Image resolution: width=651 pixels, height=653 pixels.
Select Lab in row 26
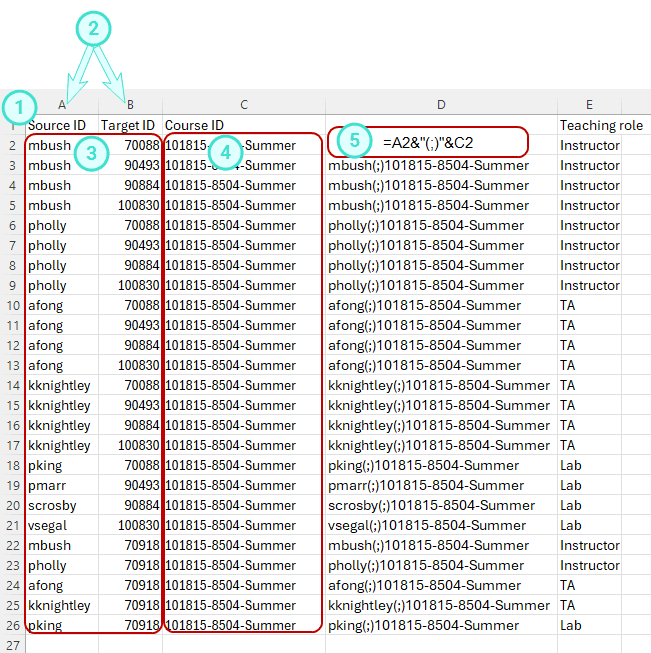click(589, 625)
